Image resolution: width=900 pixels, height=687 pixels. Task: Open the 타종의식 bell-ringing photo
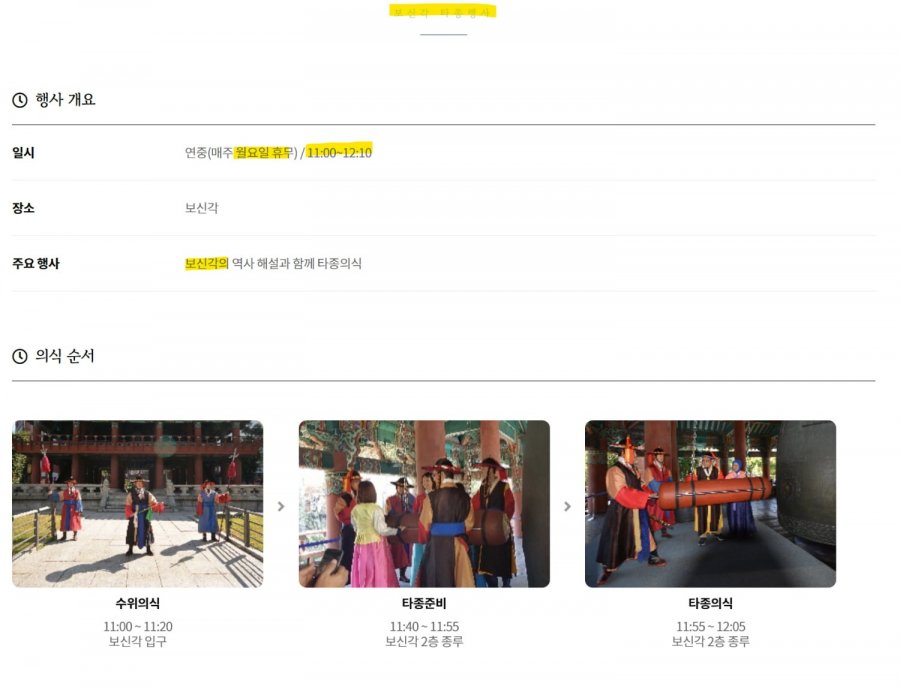tap(710, 504)
